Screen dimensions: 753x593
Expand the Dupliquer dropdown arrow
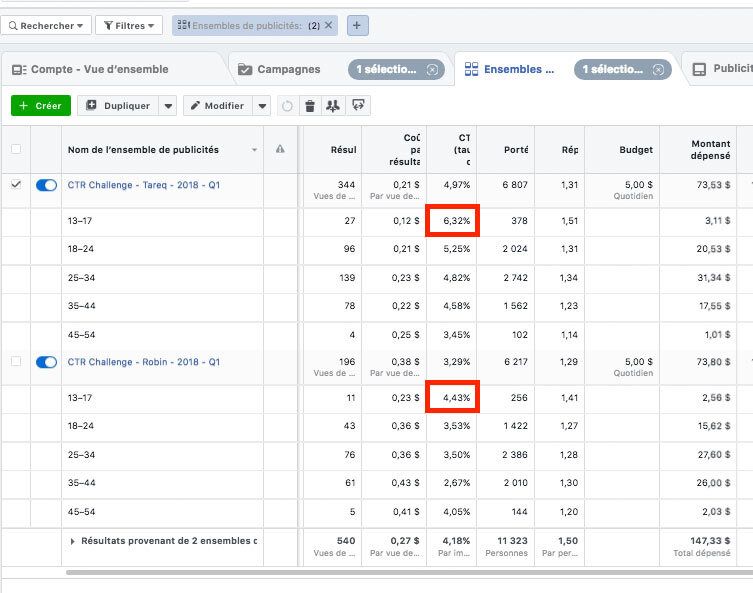coord(168,106)
